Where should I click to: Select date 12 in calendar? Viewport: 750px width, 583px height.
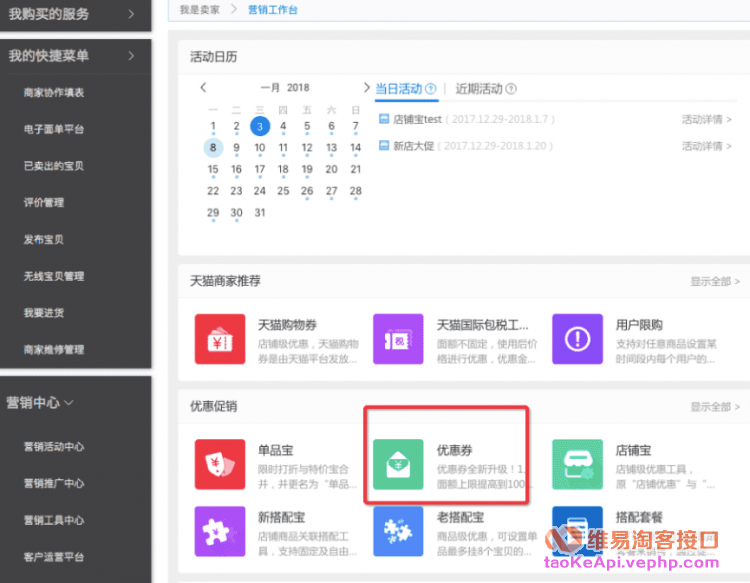pyautogui.click(x=307, y=148)
